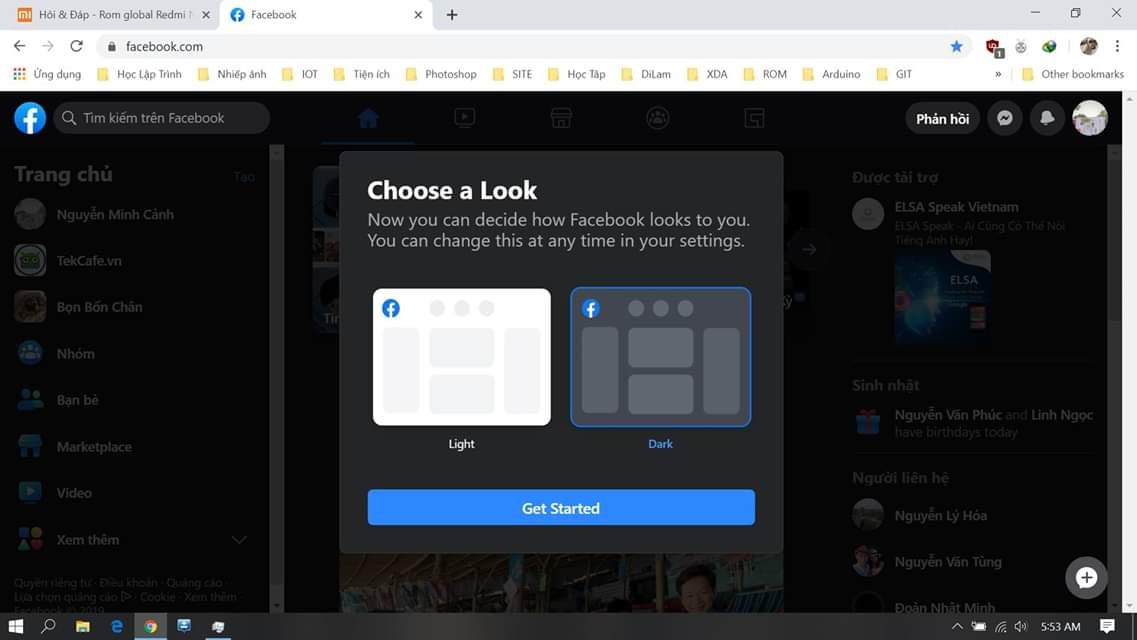
Task: Open the IOT bookmark folder
Action: [300, 74]
